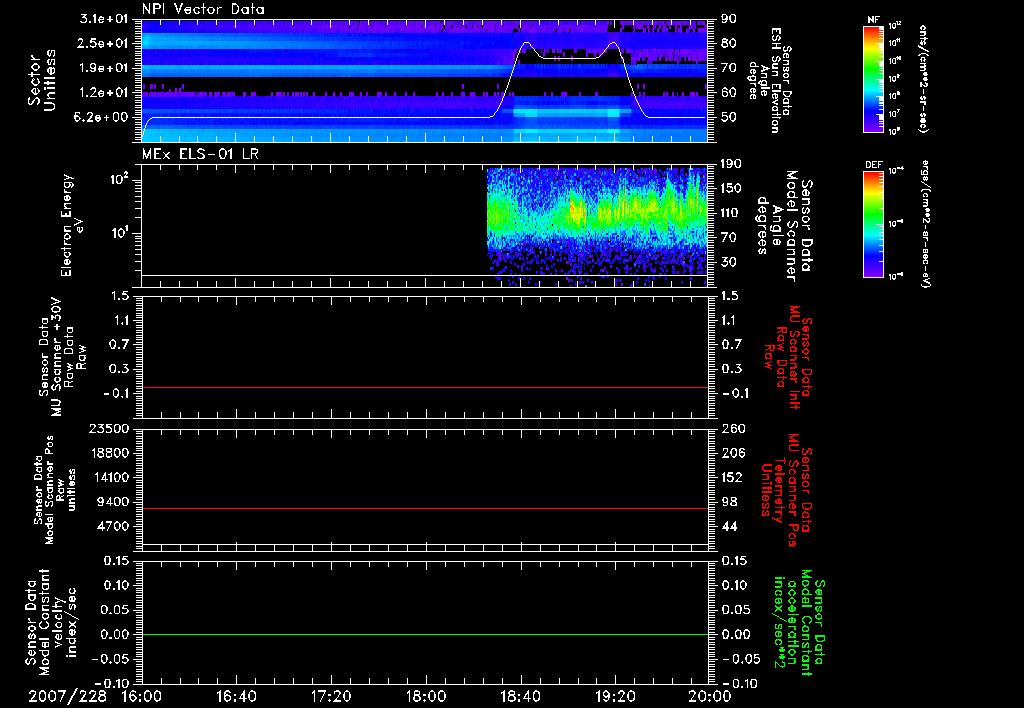The height and width of the screenshot is (708, 1024).
Task: Click the 'Model Scanner Angle degrees' axis title
Action: tap(784, 226)
